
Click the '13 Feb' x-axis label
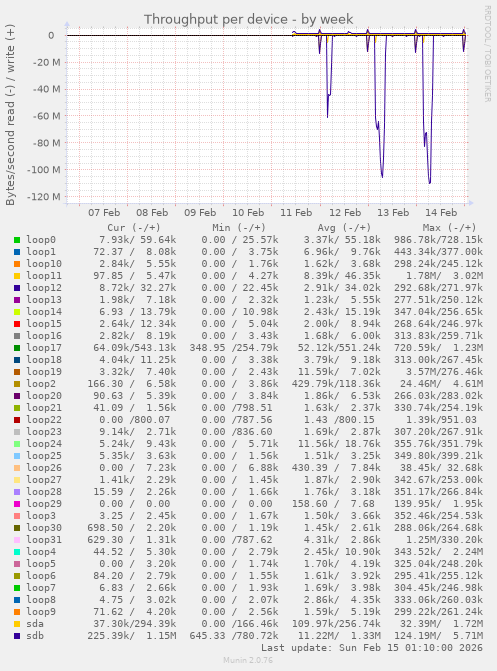393,213
